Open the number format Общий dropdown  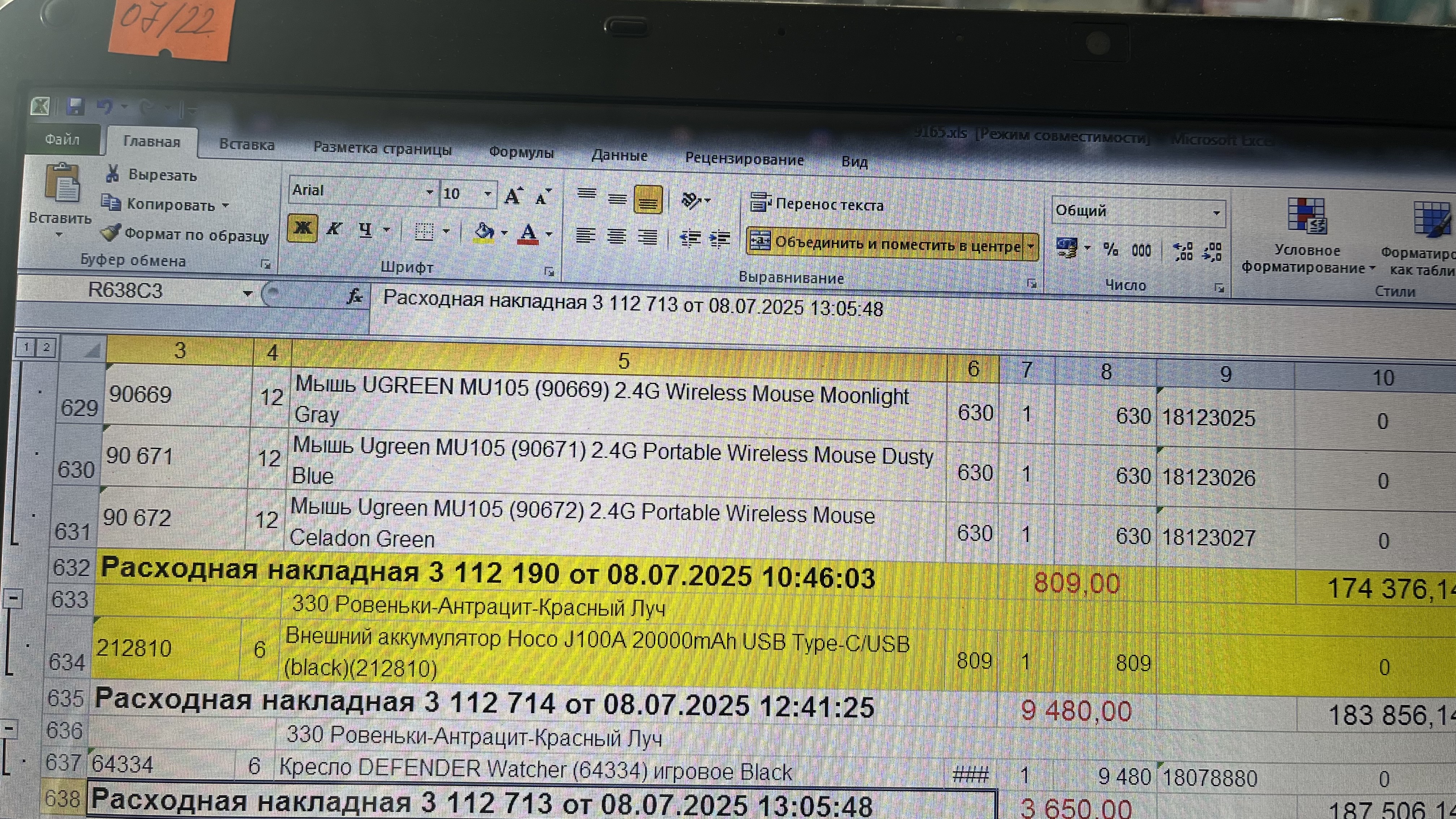[x=1216, y=213]
